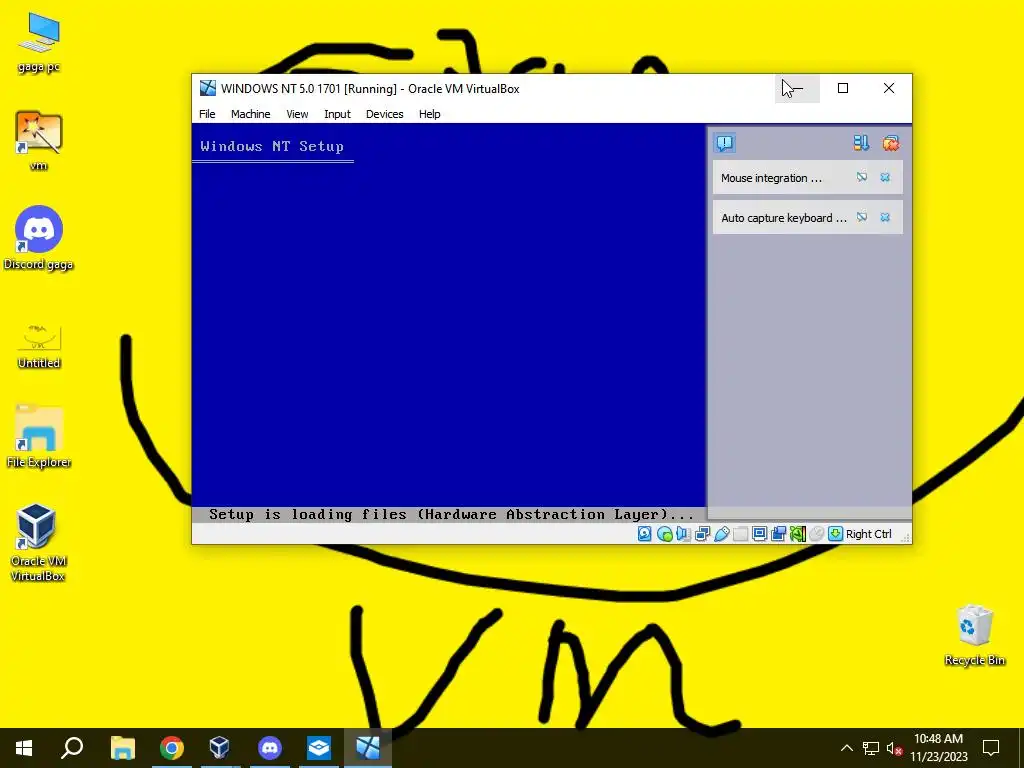
Task: Click the recording indicator with overlapping screens
Action: click(778, 534)
